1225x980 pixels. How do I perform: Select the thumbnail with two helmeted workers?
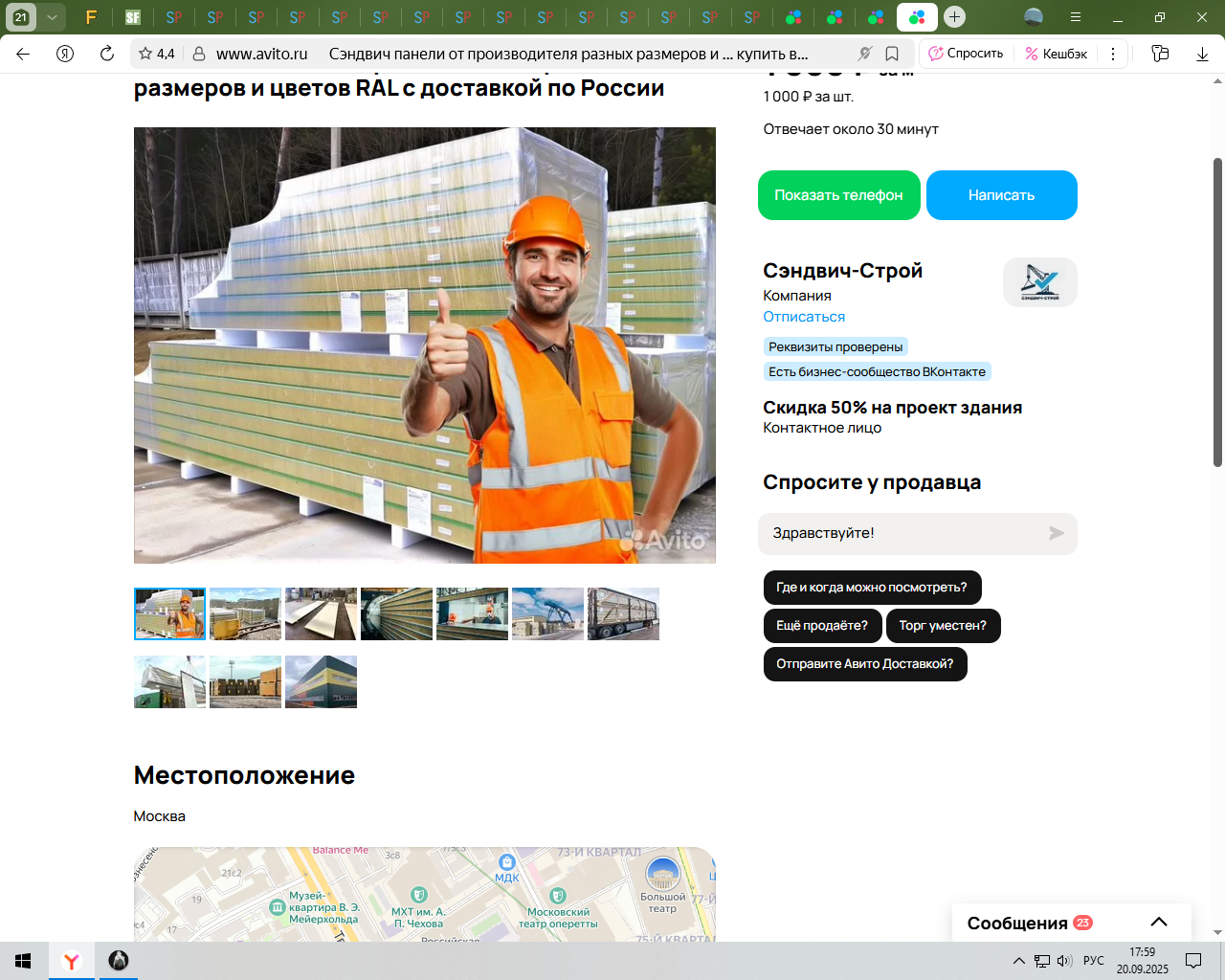tap(472, 614)
